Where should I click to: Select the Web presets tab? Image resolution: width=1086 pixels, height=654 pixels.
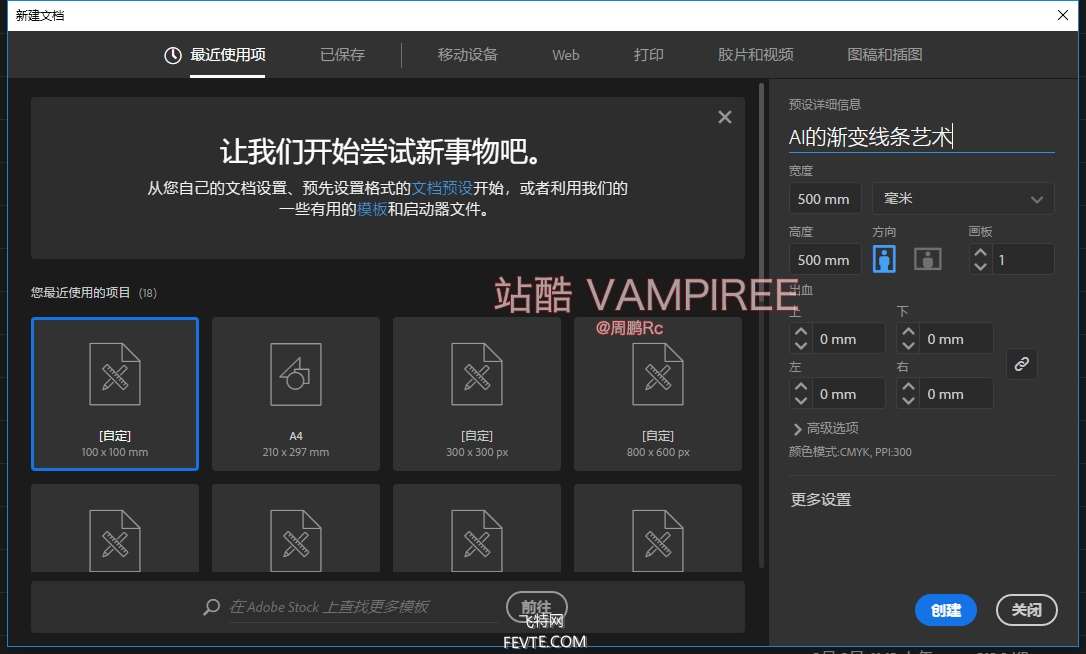click(565, 55)
